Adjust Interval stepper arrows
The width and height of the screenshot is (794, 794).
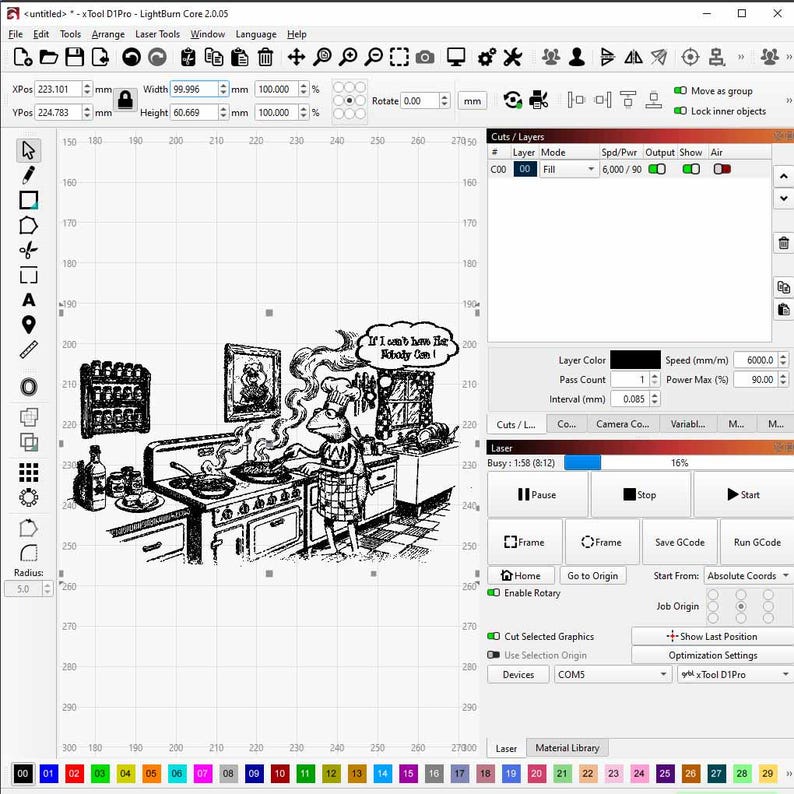pos(655,399)
